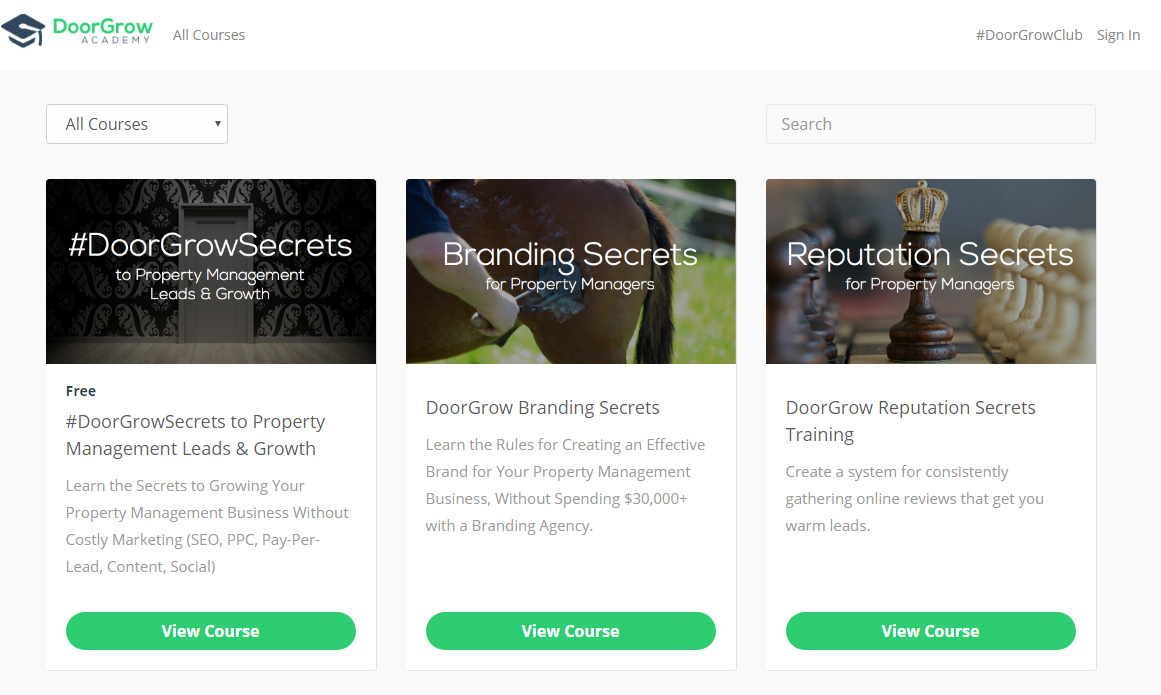Focus the Search input field
This screenshot has width=1161, height=695.
(931, 124)
